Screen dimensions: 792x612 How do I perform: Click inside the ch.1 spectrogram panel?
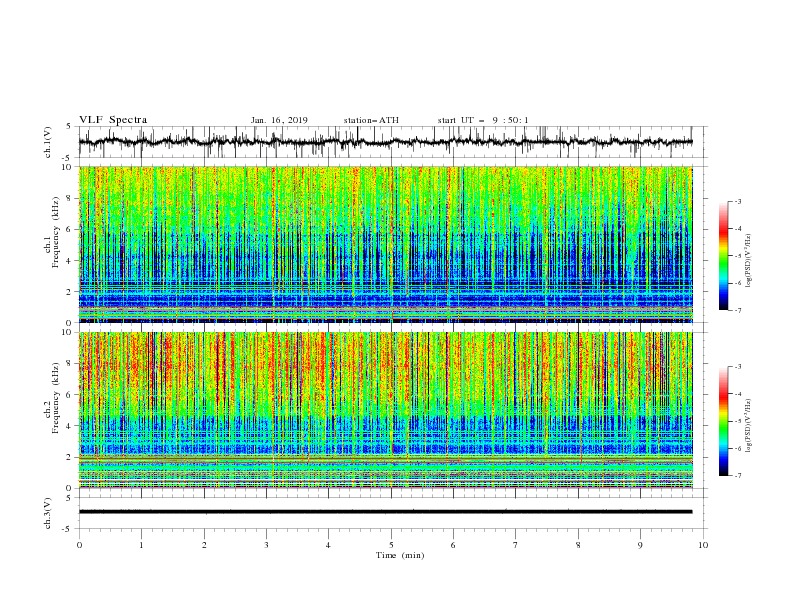(x=385, y=244)
